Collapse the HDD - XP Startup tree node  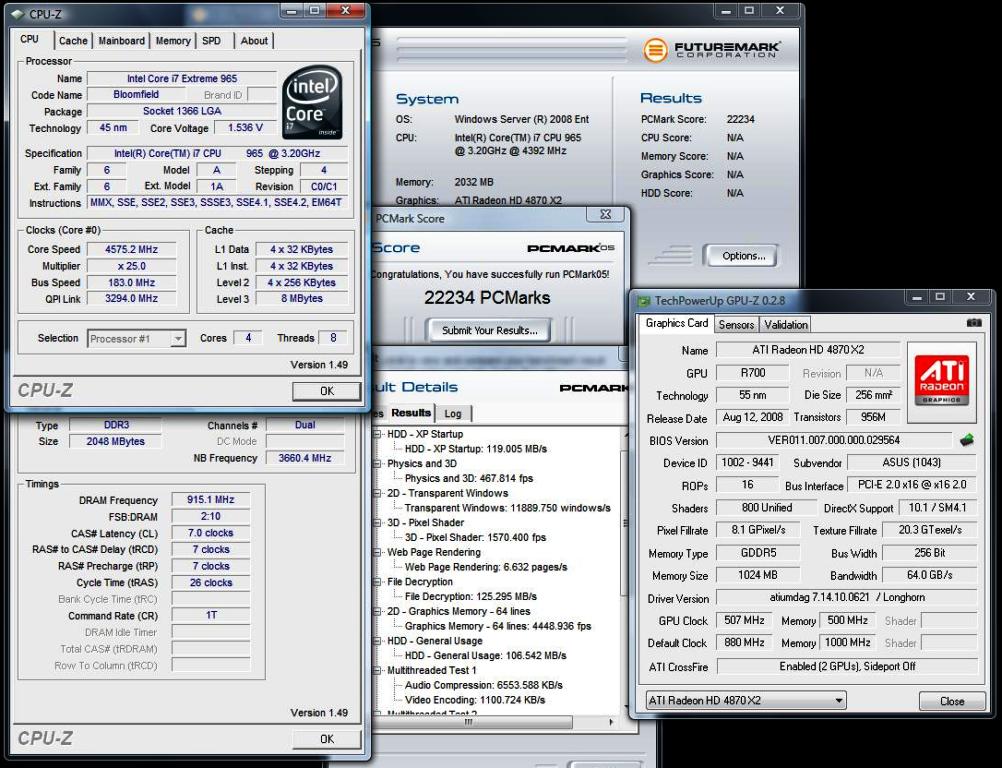pos(378,434)
